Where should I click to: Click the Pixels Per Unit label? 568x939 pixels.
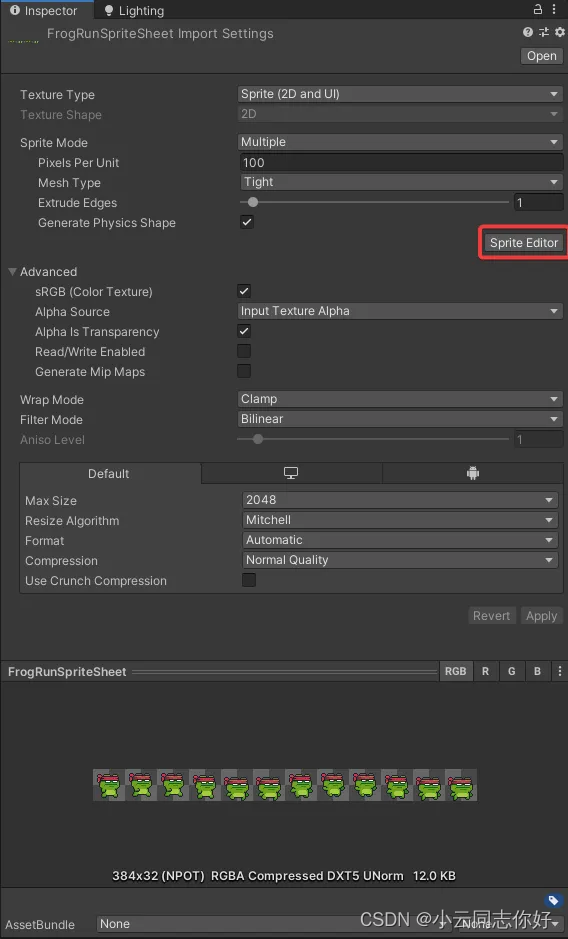coord(78,162)
